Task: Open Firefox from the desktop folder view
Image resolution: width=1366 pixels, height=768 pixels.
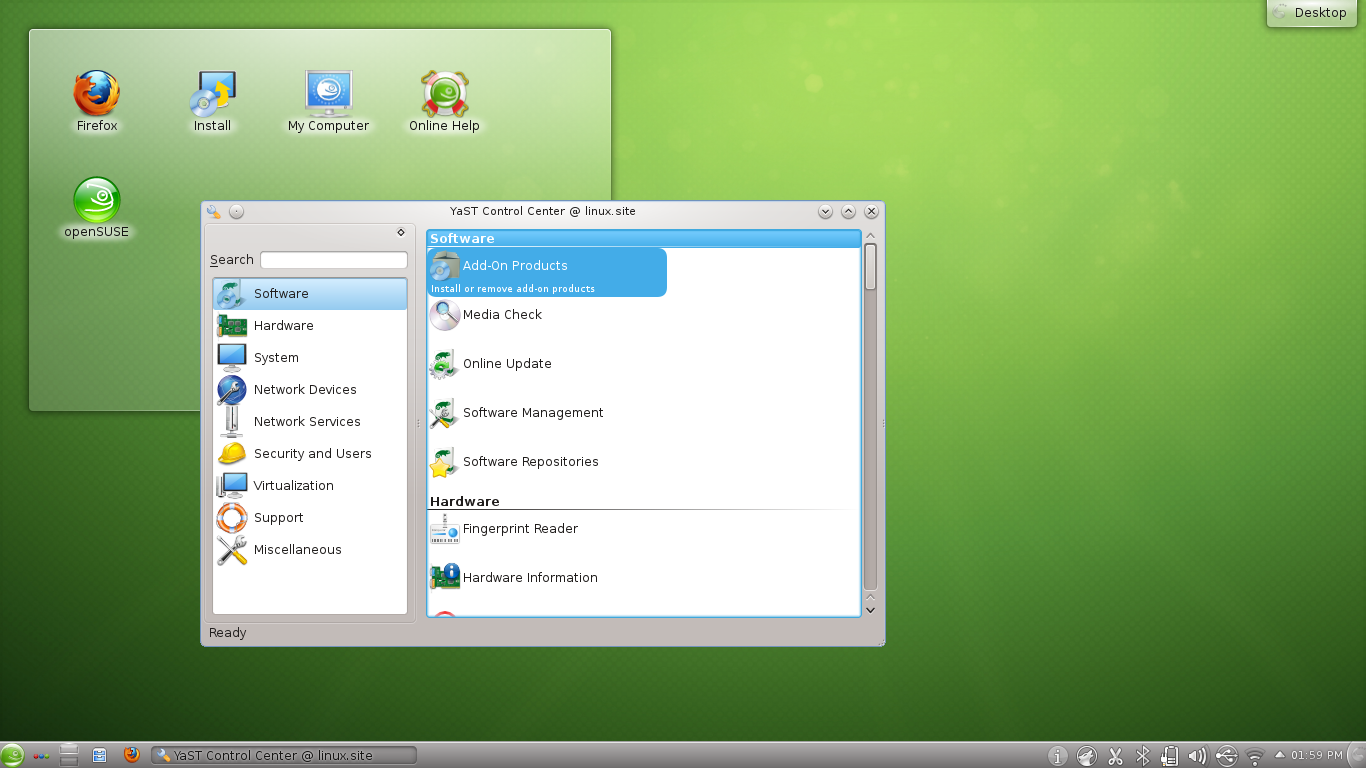Action: pyautogui.click(x=97, y=101)
